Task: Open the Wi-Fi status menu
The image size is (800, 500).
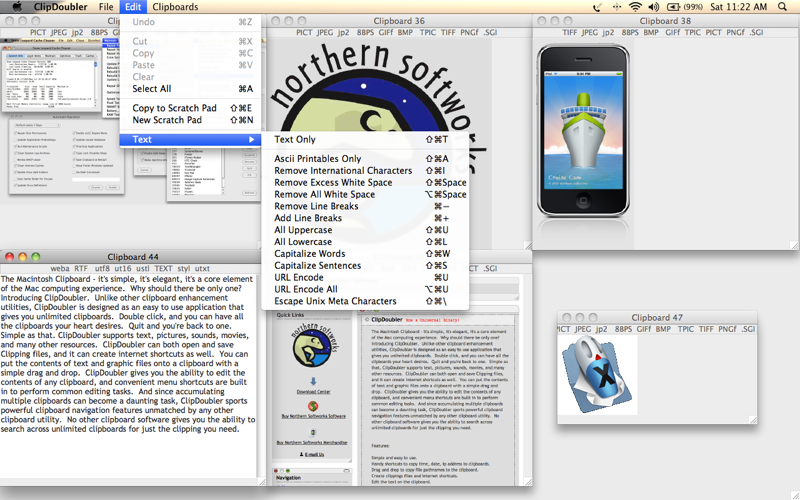Action: [x=635, y=7]
